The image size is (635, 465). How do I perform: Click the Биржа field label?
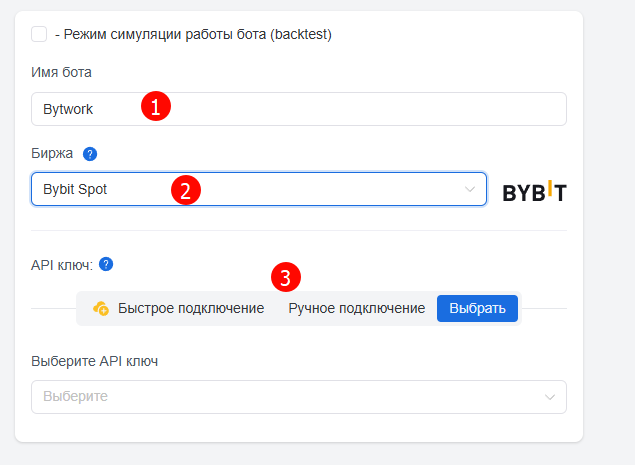pos(52,154)
